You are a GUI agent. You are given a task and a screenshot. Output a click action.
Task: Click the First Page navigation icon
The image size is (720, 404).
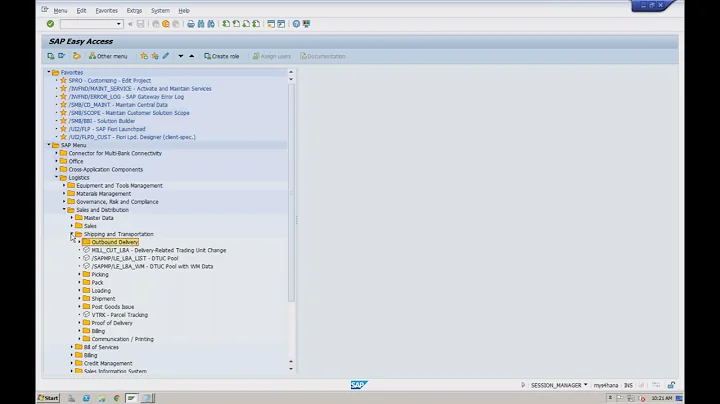(x=226, y=24)
